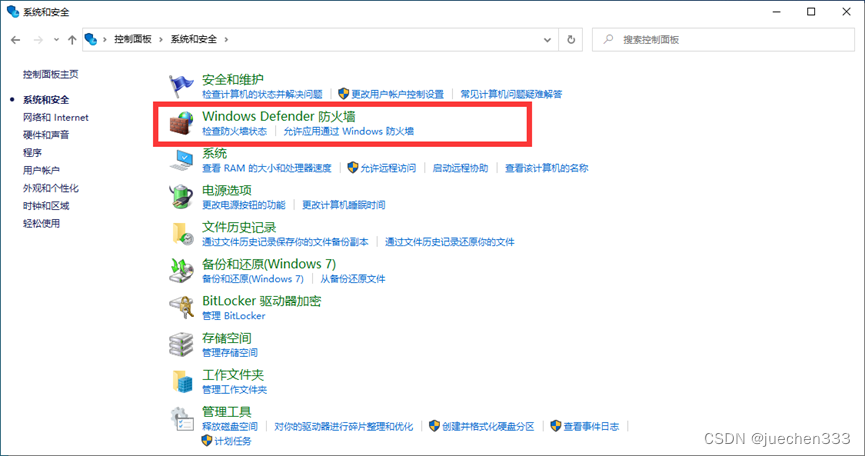
Task: Click 允许远程访问 link
Action: click(388, 168)
